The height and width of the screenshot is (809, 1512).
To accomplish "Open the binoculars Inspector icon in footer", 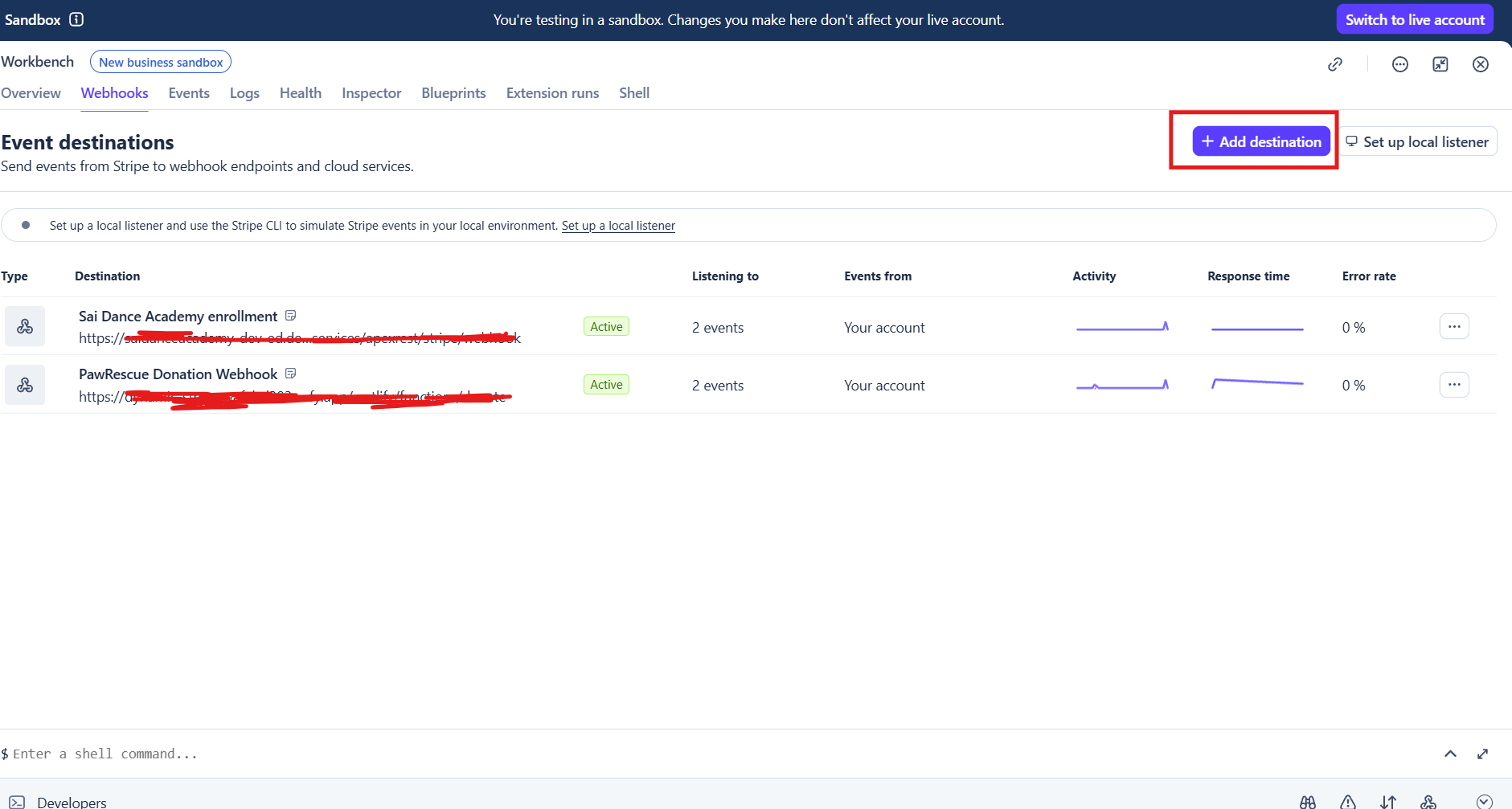I will click(x=1308, y=802).
